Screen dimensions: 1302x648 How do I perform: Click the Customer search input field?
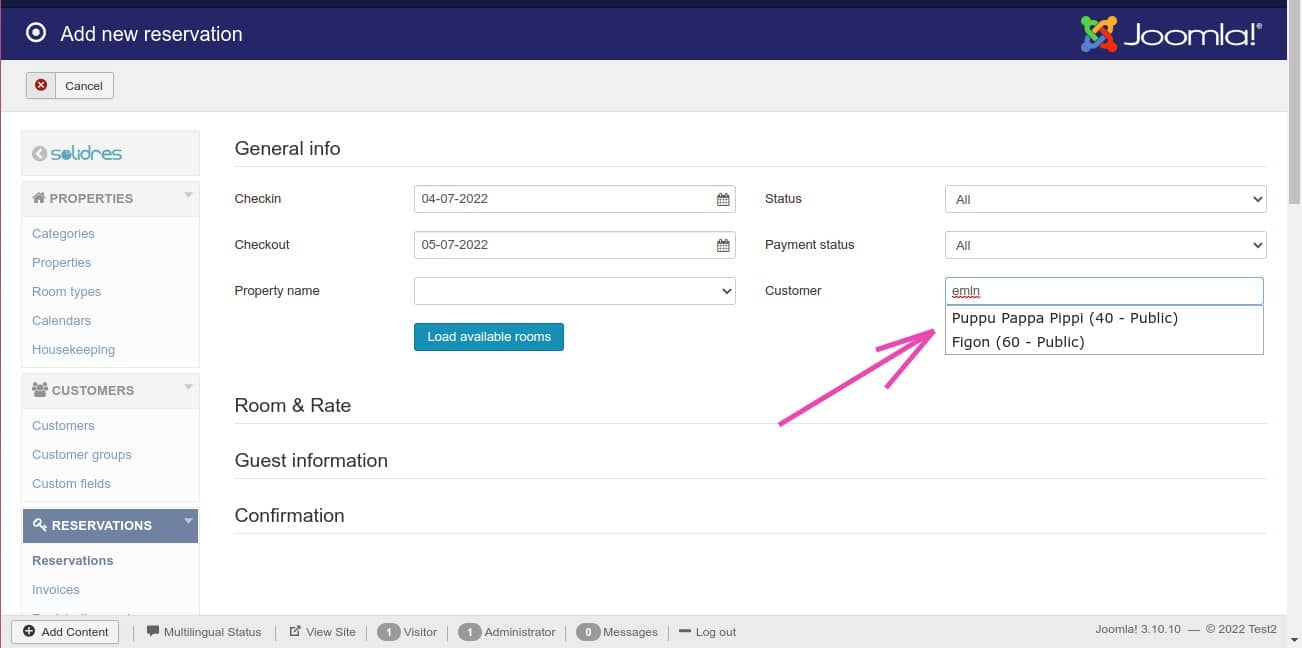[x=1105, y=291]
